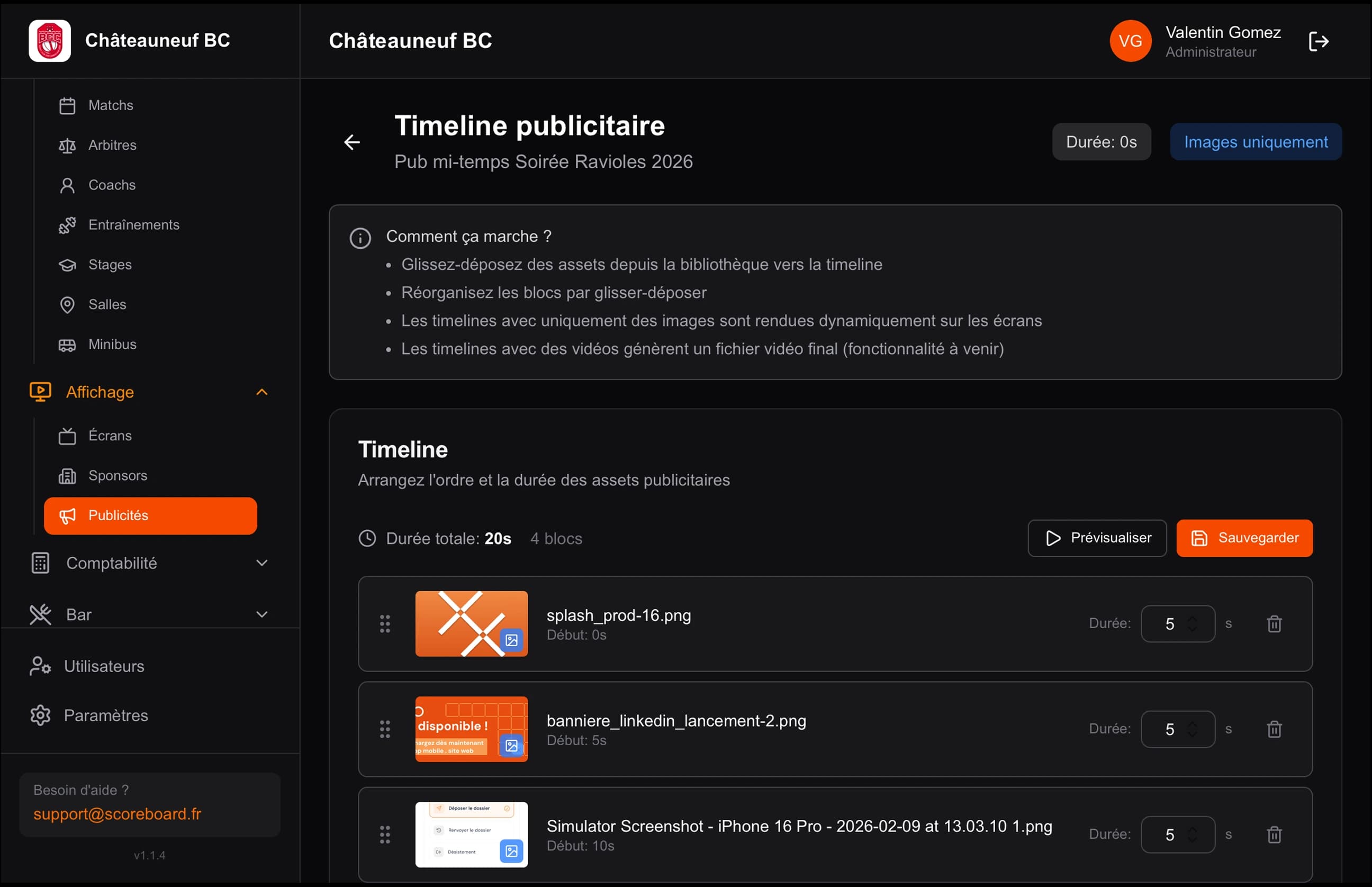Click the logout icon next to Valentin Gomez
Image resolution: width=1372 pixels, height=887 pixels.
[1318, 41]
